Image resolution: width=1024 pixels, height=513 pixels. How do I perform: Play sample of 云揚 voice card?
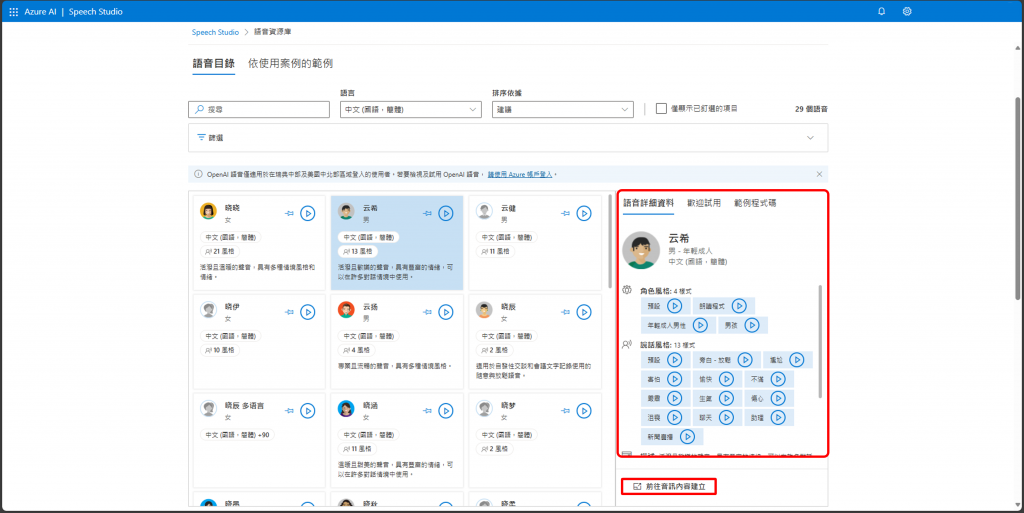[x=446, y=312]
